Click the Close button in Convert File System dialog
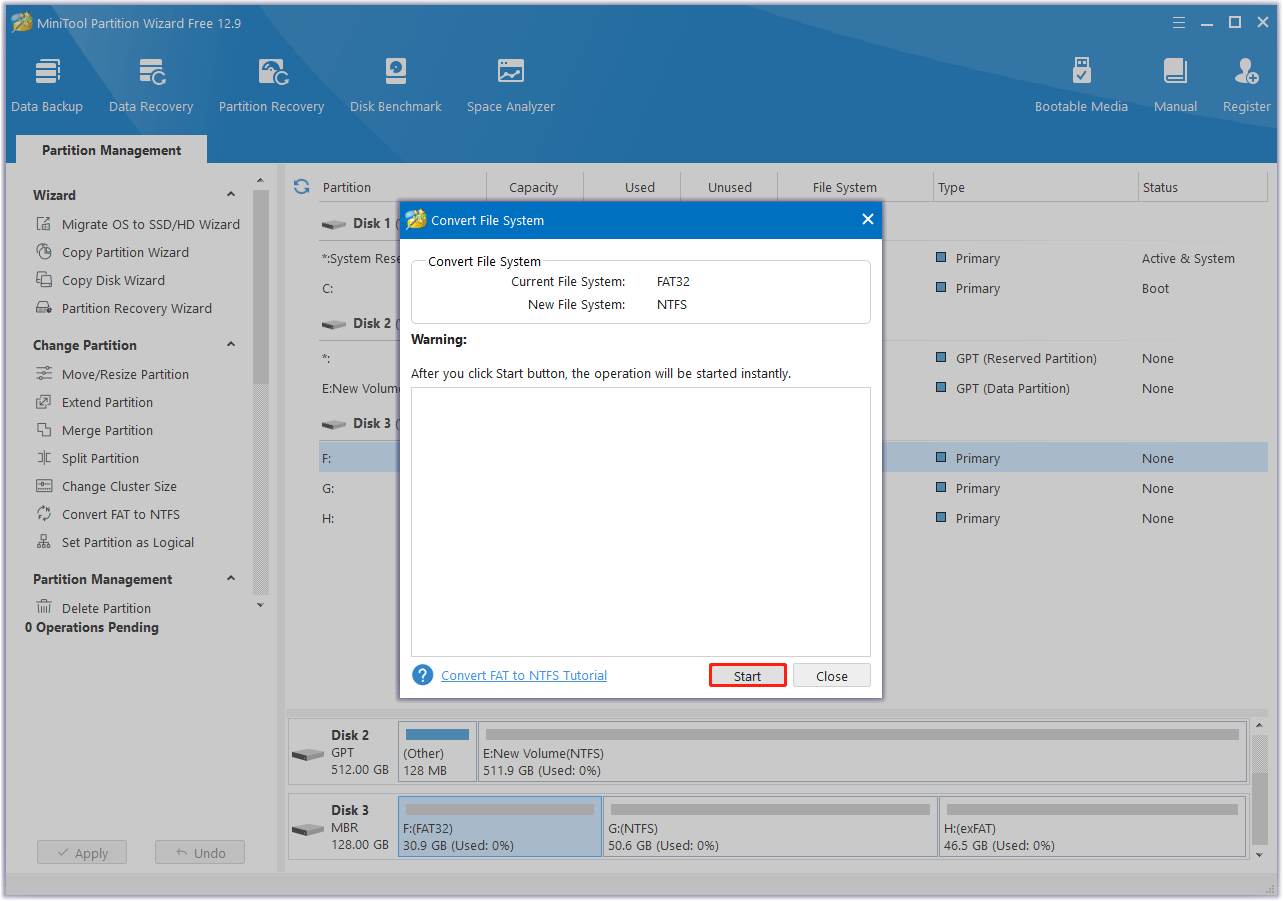Viewport: 1283px width, 901px height. tap(832, 676)
